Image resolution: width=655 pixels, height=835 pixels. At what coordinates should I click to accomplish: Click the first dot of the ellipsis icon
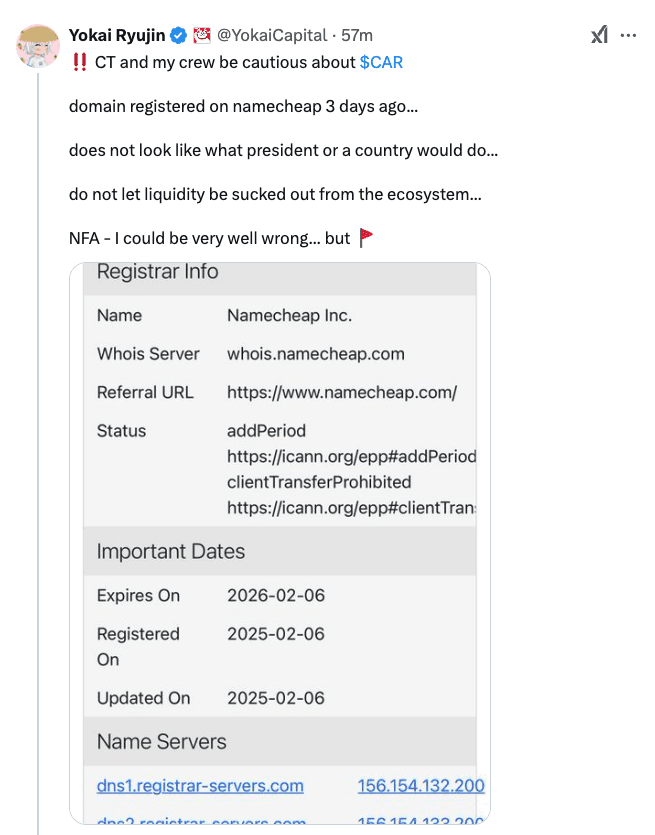coord(622,34)
